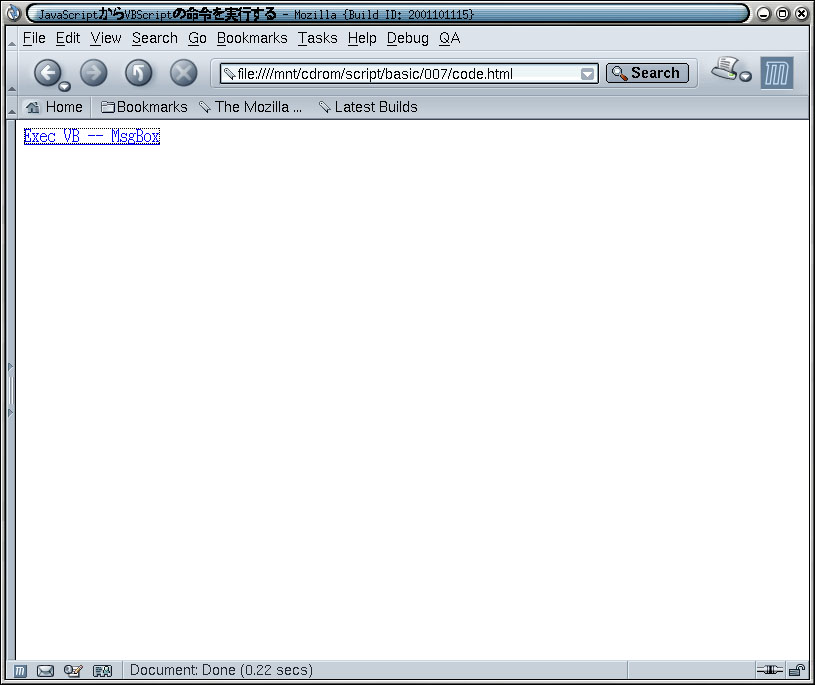Toggle the online/offline connection icon

[x=769, y=670]
